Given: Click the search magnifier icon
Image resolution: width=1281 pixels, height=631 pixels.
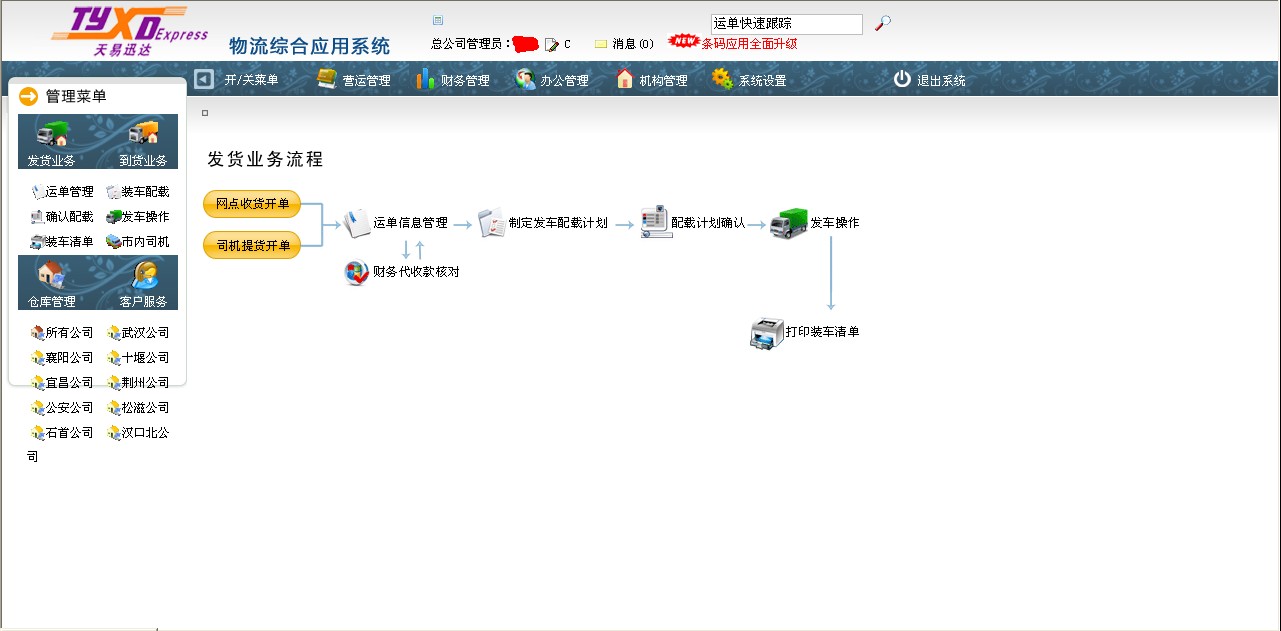Looking at the screenshot, I should pos(882,24).
